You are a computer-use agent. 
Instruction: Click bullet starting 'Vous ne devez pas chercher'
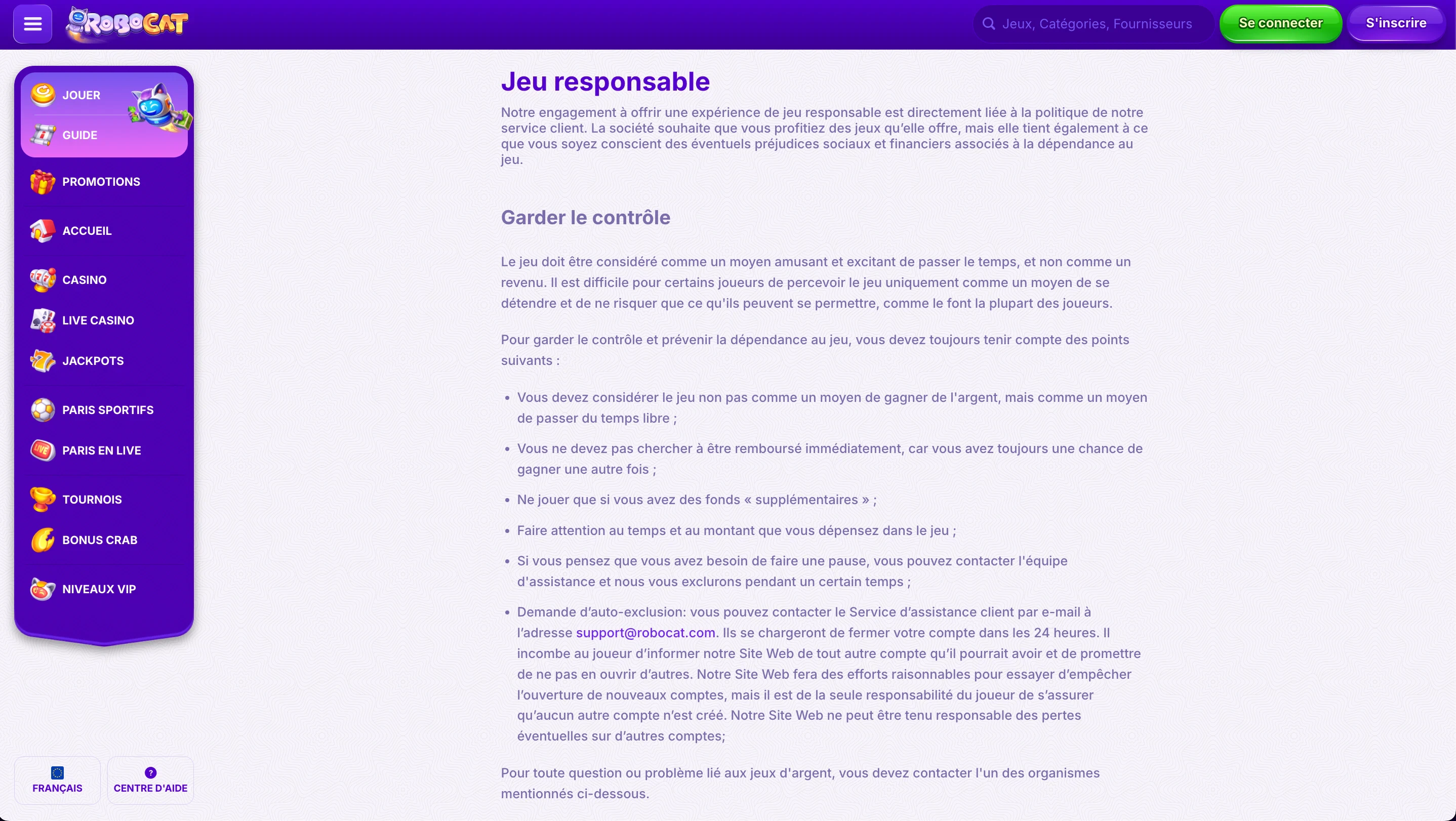pos(830,459)
